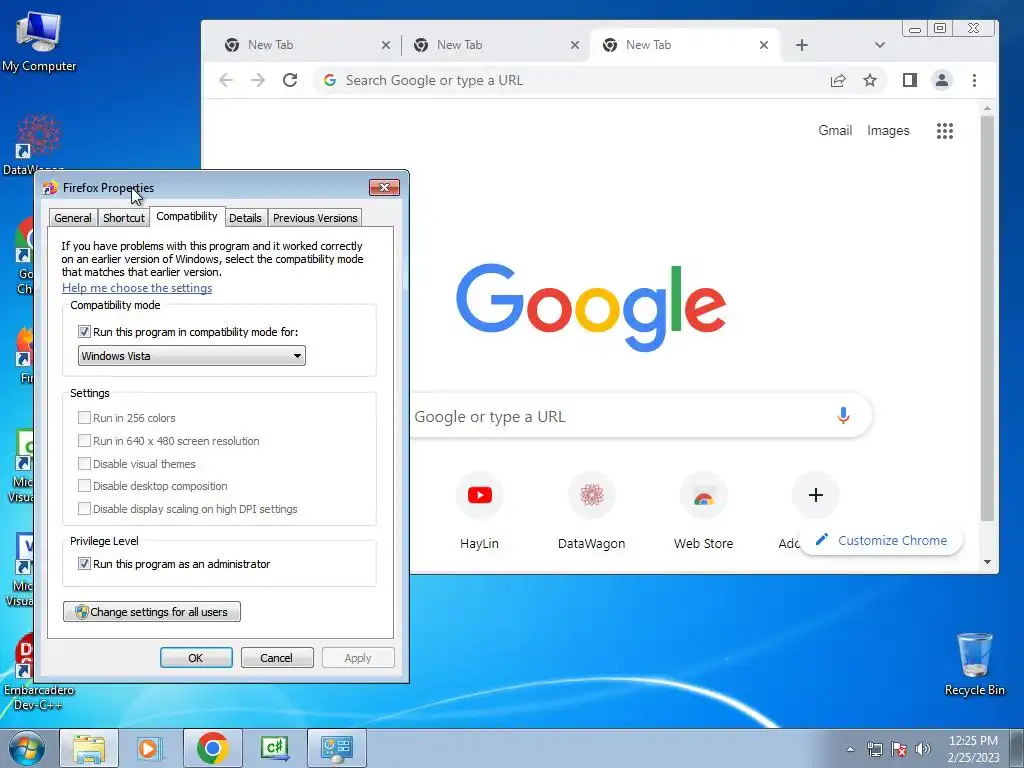Click Cancel in Firefox Properties
This screenshot has width=1024, height=768.
(277, 658)
